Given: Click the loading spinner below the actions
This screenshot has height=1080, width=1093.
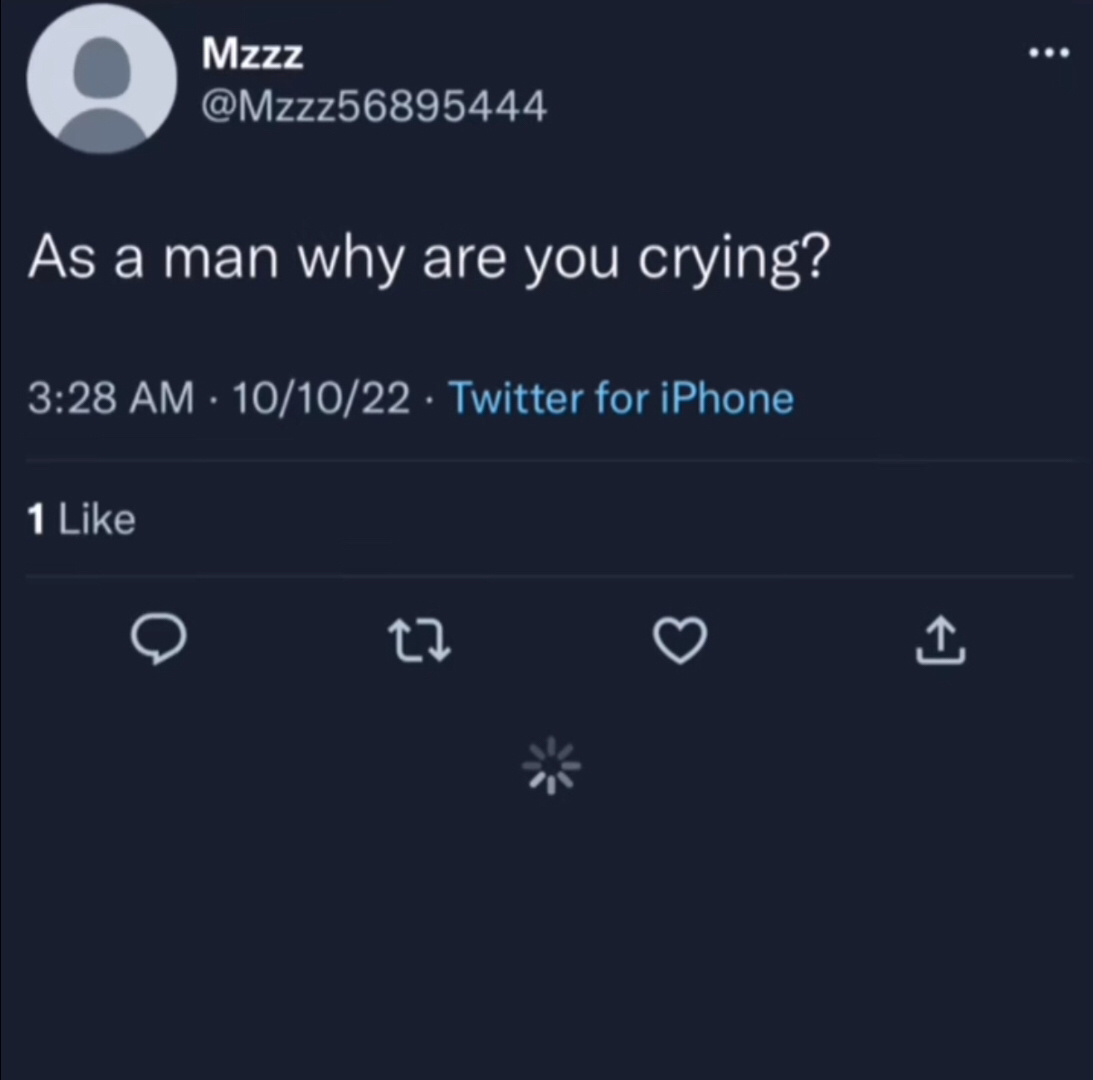Looking at the screenshot, I should click(551, 769).
